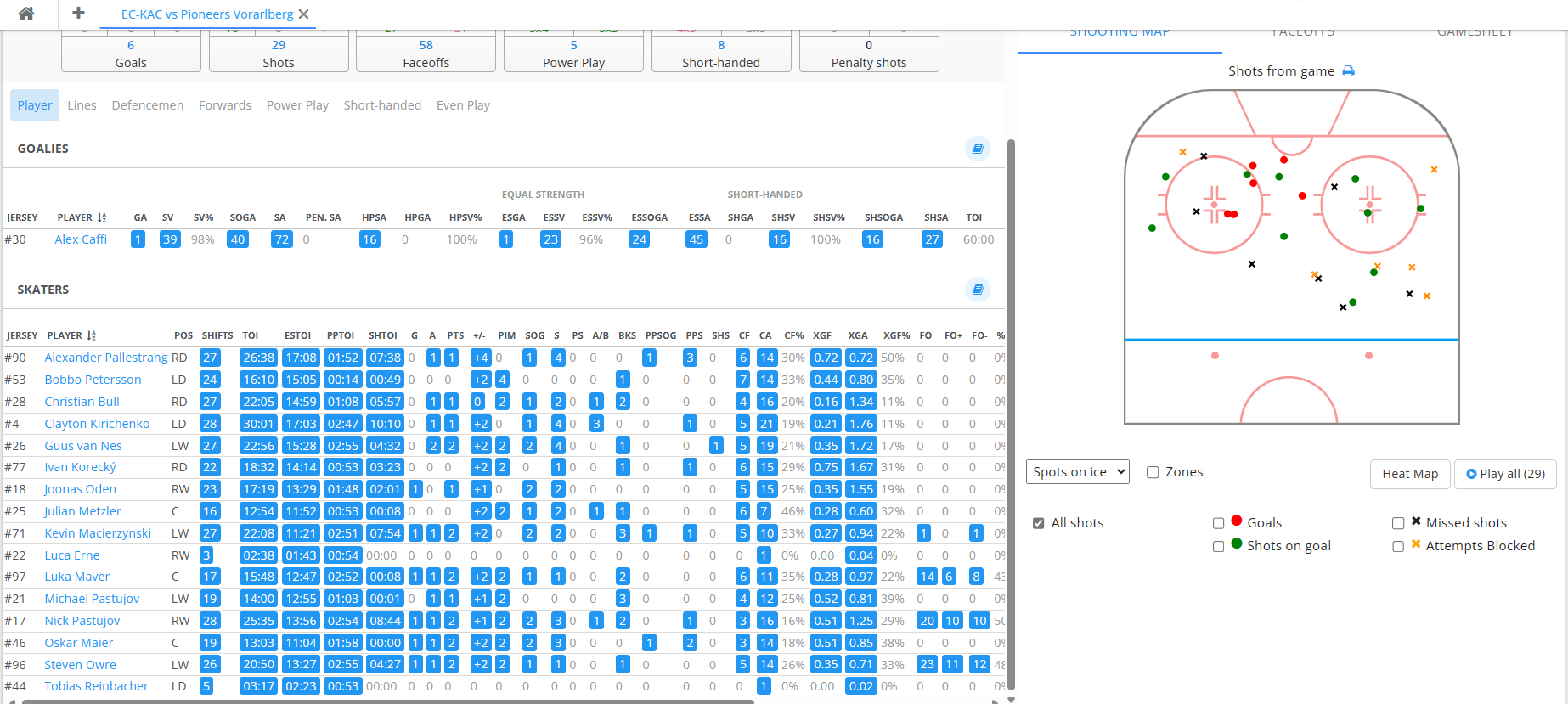This screenshot has height=704, width=1568.
Task: Open the Faceoffs summary box
Action: pos(426,54)
